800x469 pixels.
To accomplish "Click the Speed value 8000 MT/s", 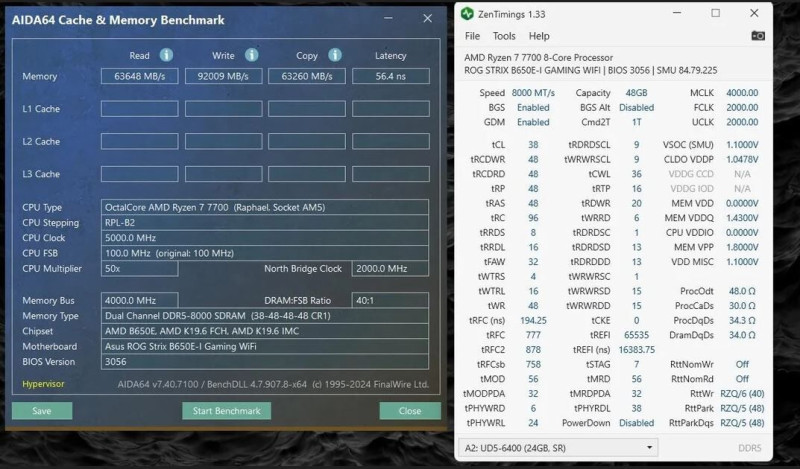I will pyautogui.click(x=533, y=93).
